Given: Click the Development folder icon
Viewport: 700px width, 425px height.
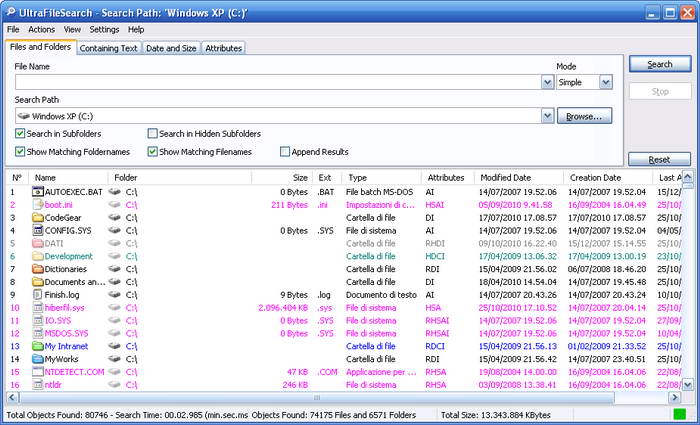Looking at the screenshot, I should [38, 256].
